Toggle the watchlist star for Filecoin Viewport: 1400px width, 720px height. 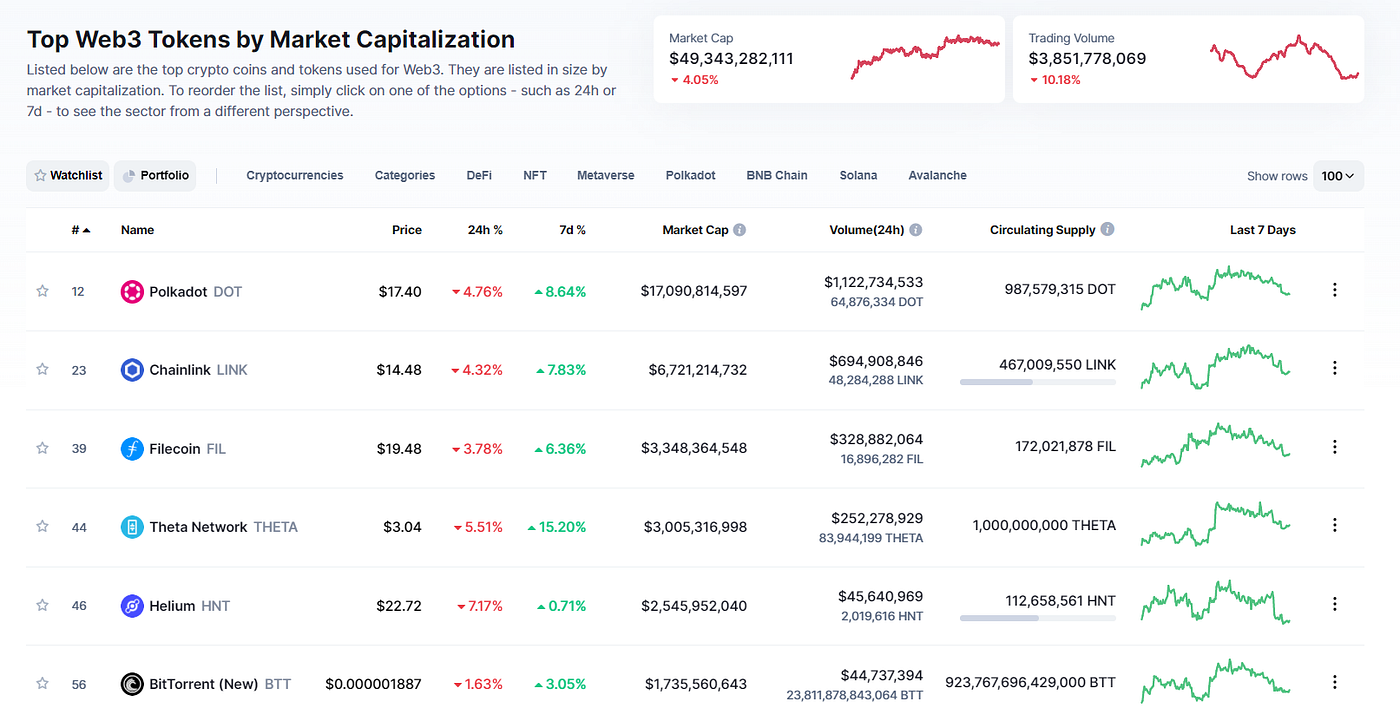42,448
